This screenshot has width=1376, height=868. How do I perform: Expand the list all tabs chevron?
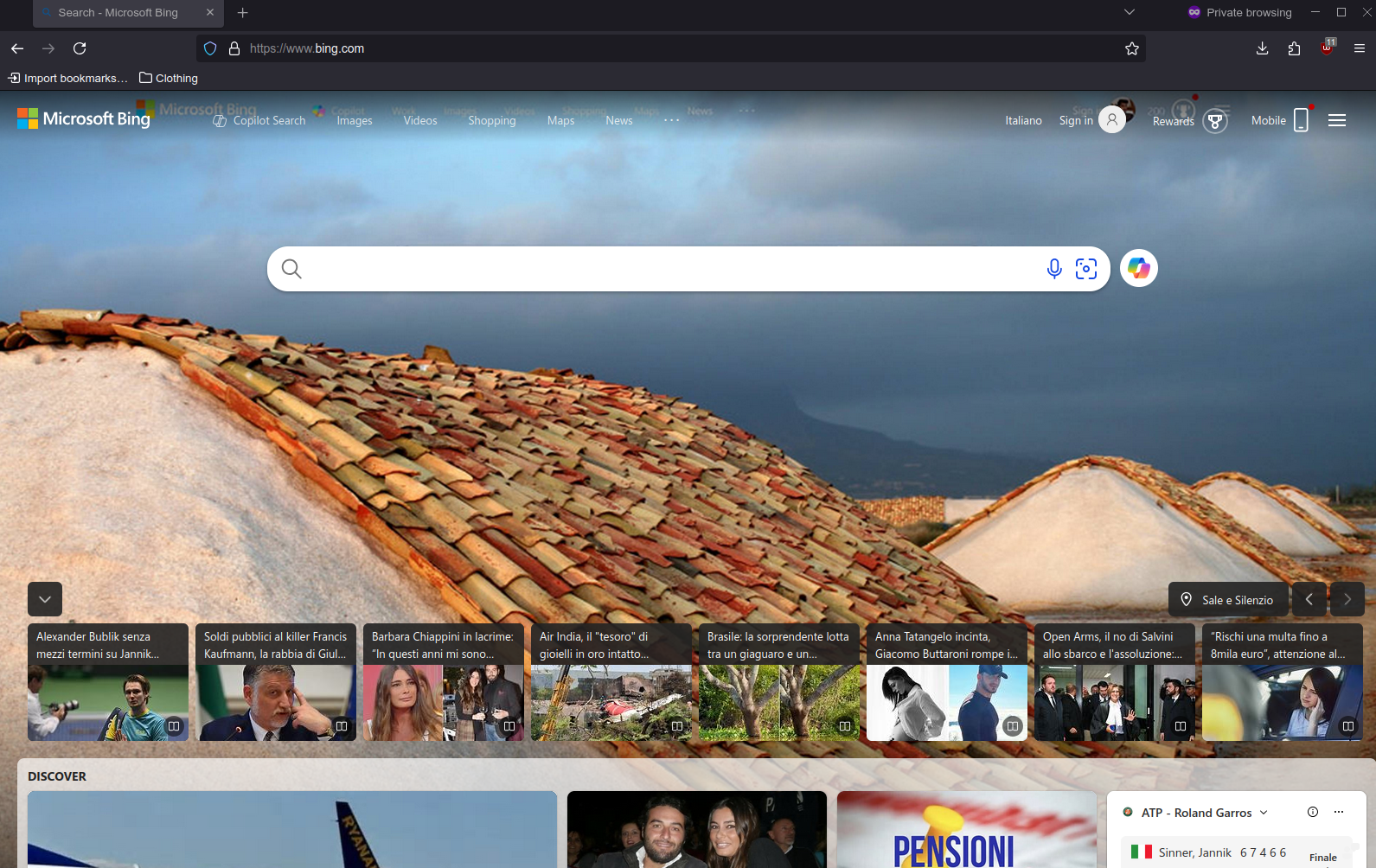point(1130,12)
